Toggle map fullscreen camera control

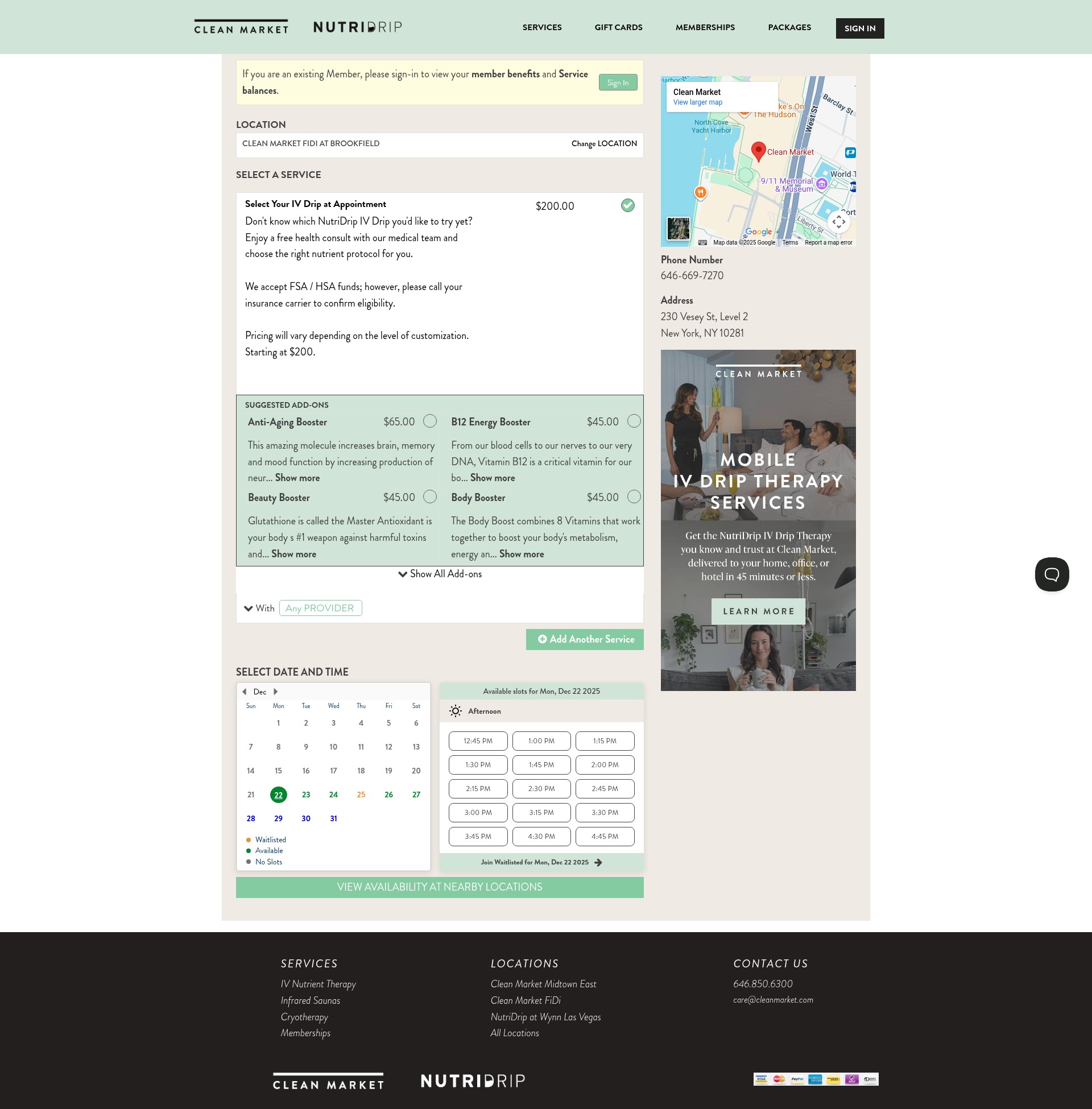[838, 222]
